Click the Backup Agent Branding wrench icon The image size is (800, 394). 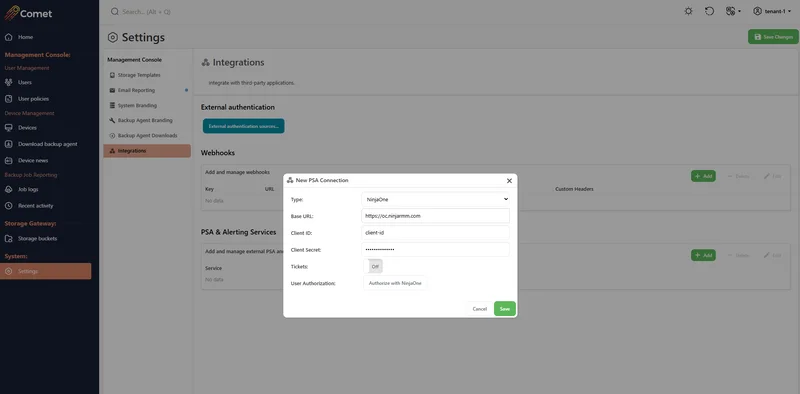click(x=112, y=120)
